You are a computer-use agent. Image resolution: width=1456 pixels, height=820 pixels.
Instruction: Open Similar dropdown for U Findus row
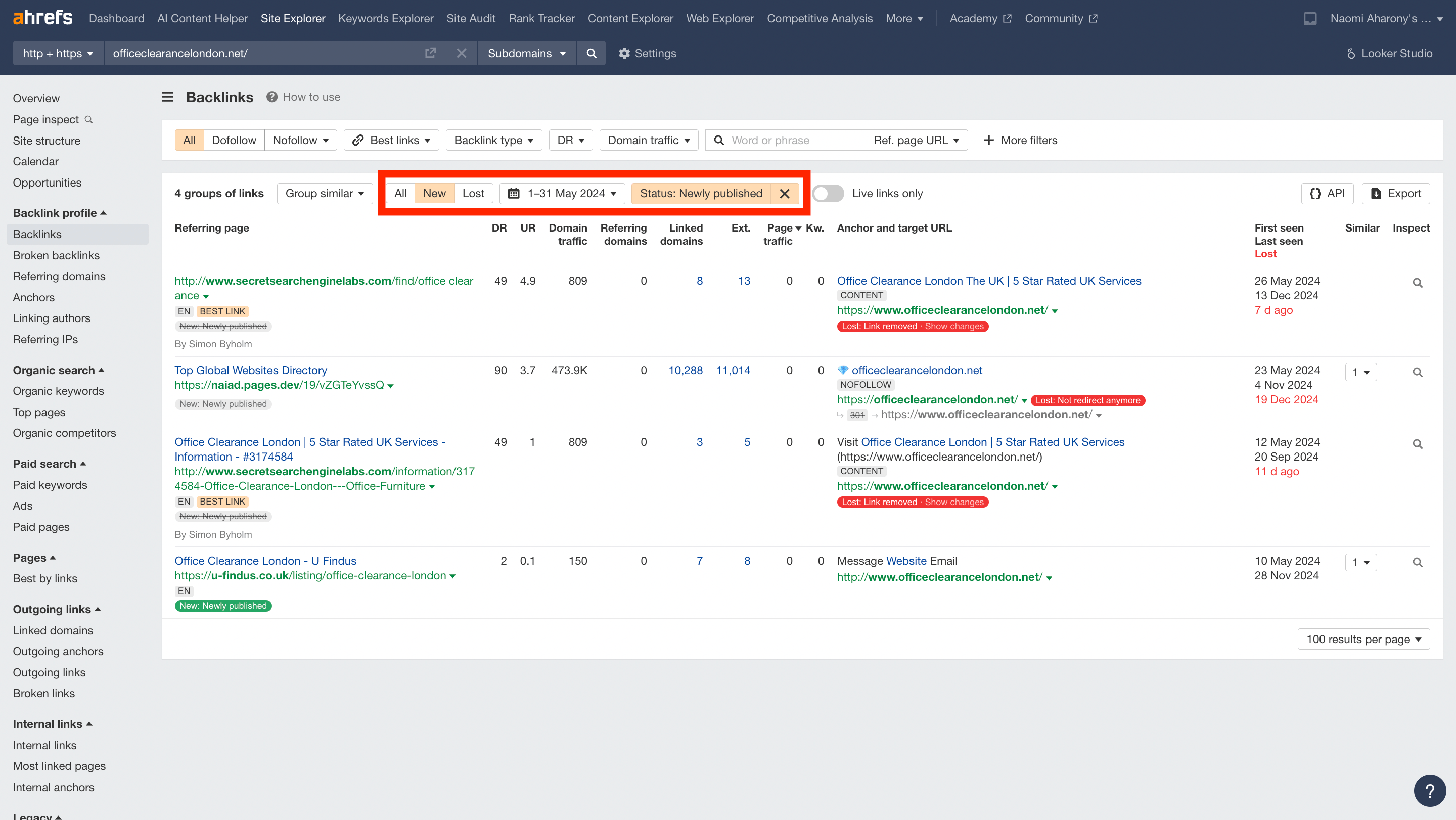pos(1360,562)
